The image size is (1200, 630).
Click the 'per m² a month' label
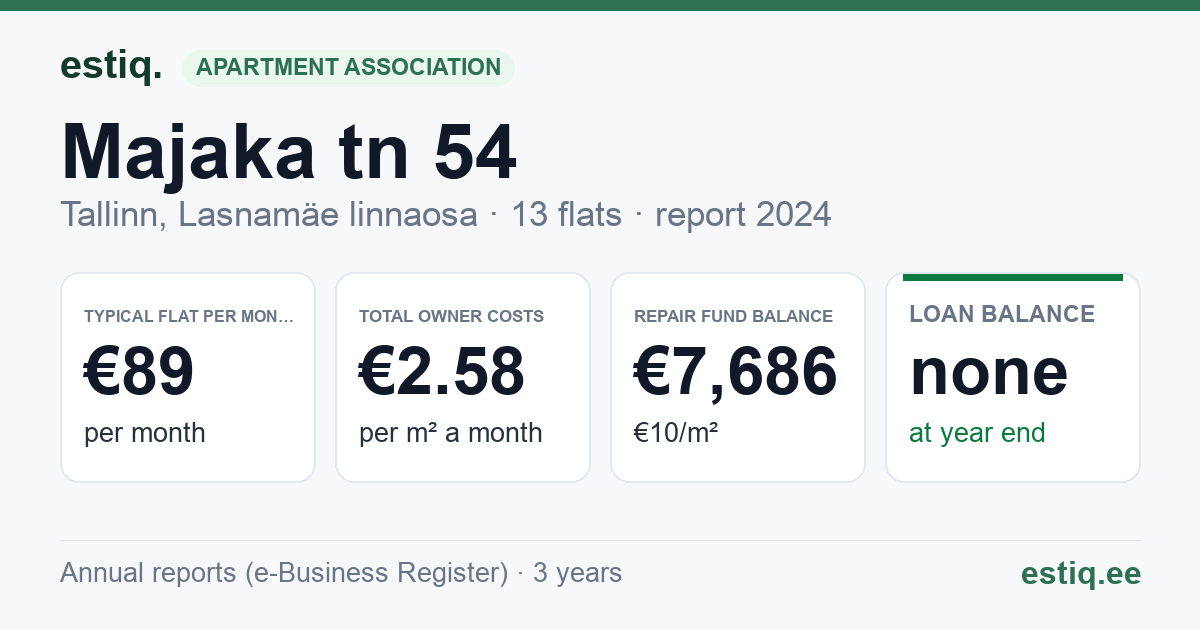[451, 433]
